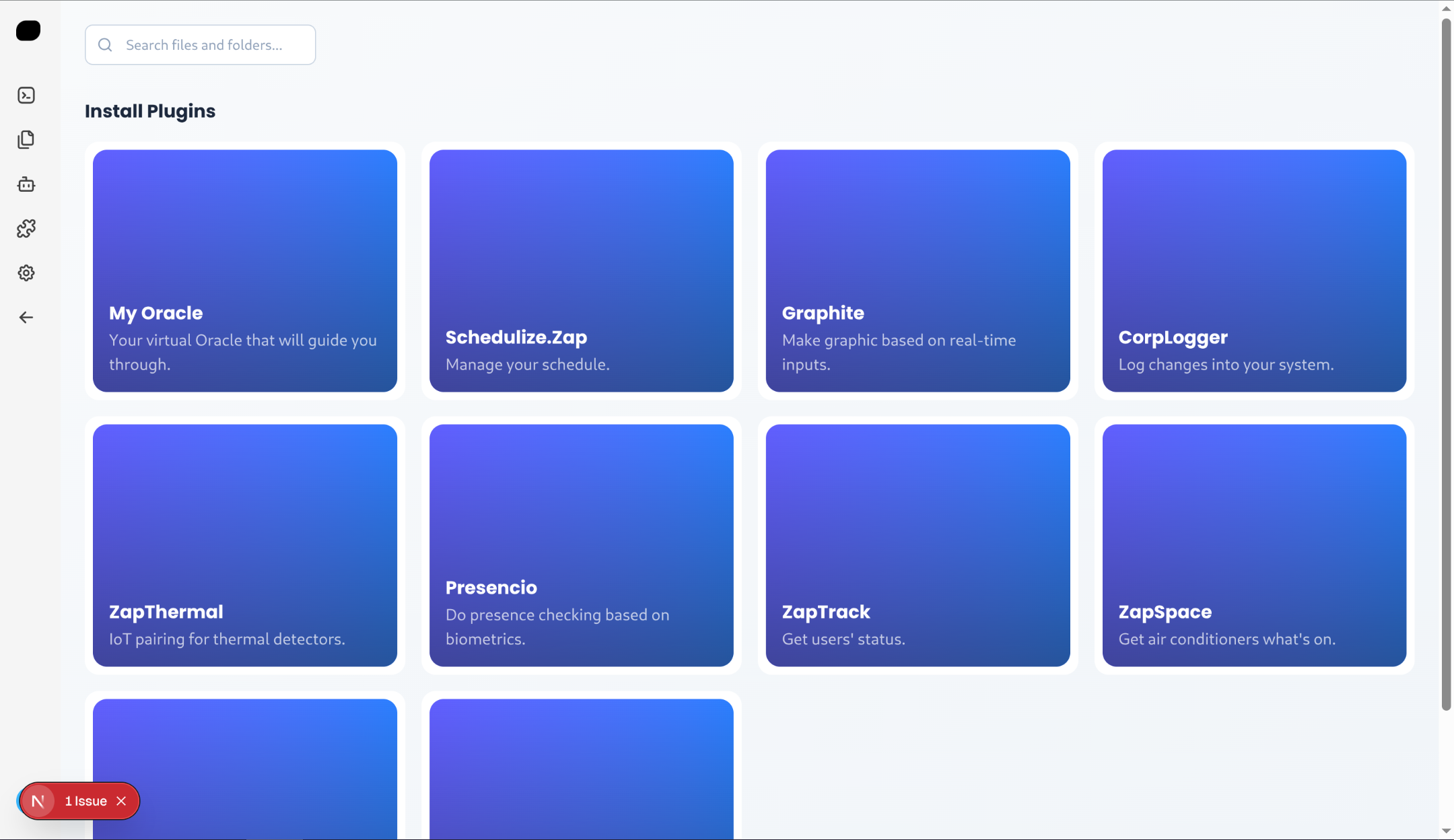
Task: Dismiss the 1 Issue notification
Action: tap(121, 801)
